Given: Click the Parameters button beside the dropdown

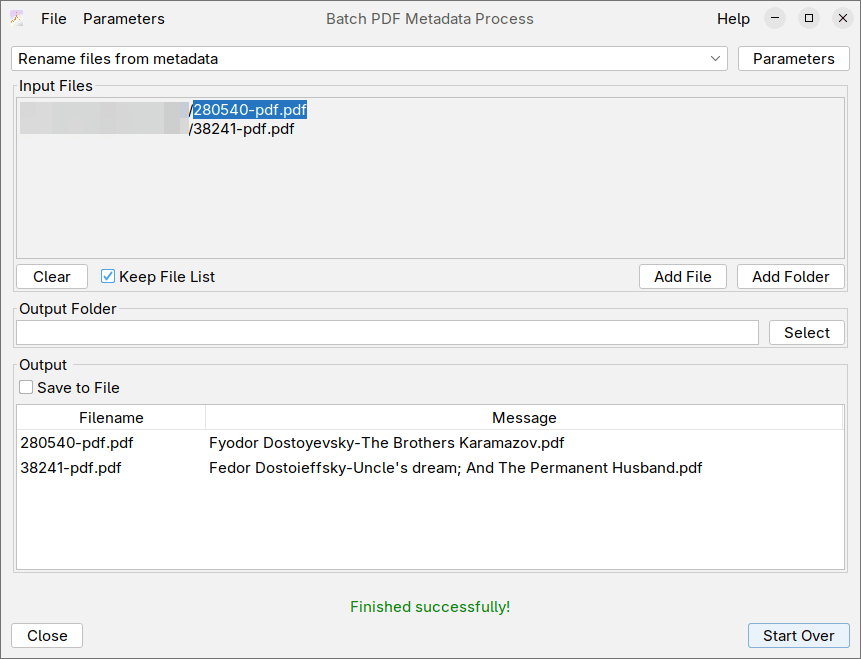Looking at the screenshot, I should 793,59.
